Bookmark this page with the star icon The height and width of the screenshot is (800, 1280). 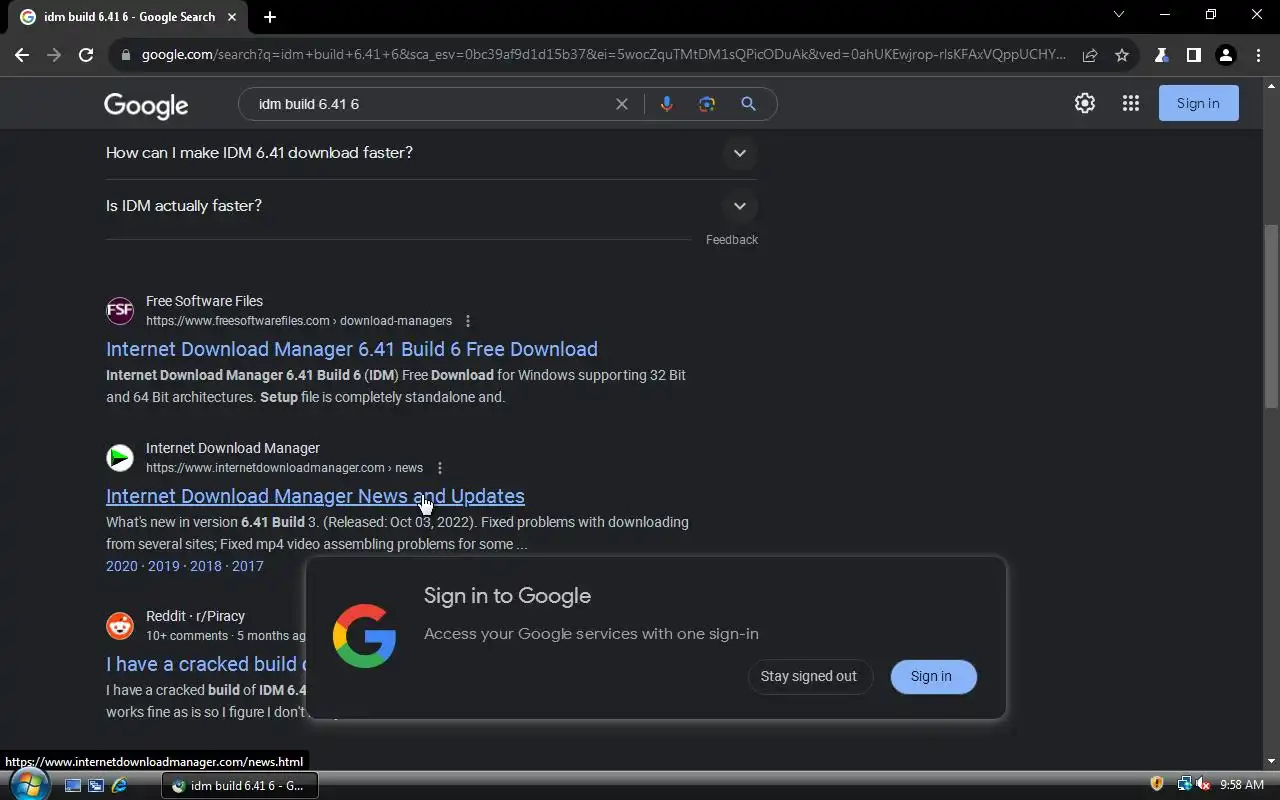pos(1122,55)
